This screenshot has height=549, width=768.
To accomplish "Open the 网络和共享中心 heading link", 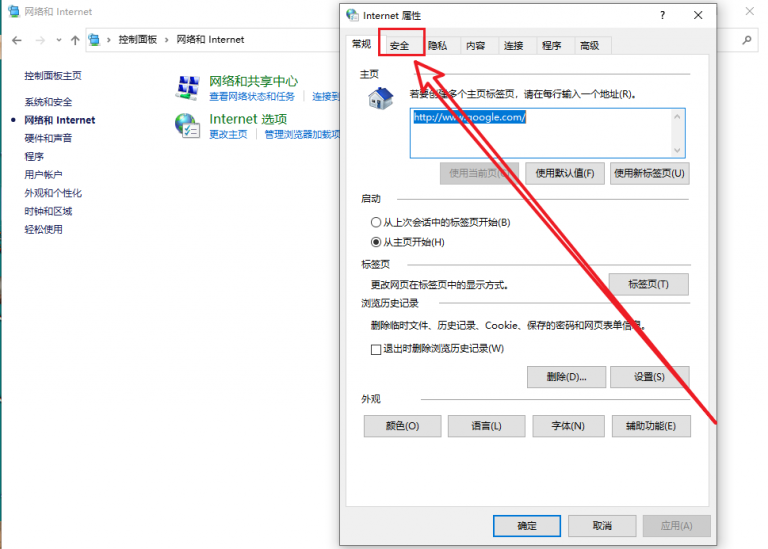I will click(253, 81).
